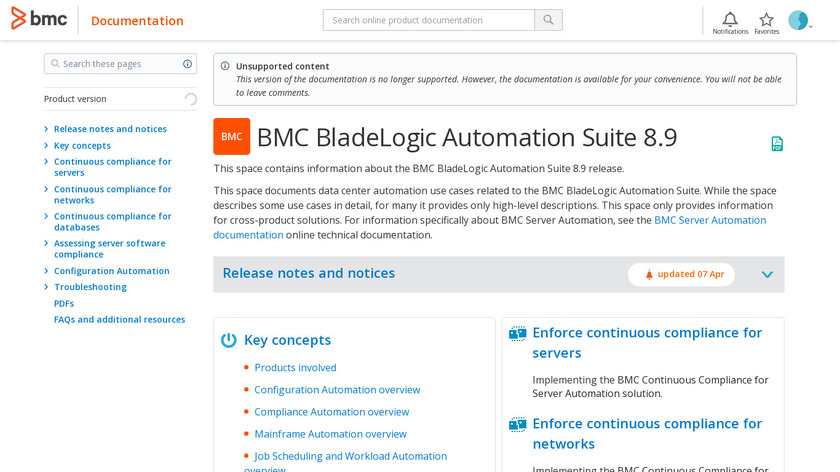Open the user profile avatar
This screenshot has height=472, width=840.
(x=798, y=20)
